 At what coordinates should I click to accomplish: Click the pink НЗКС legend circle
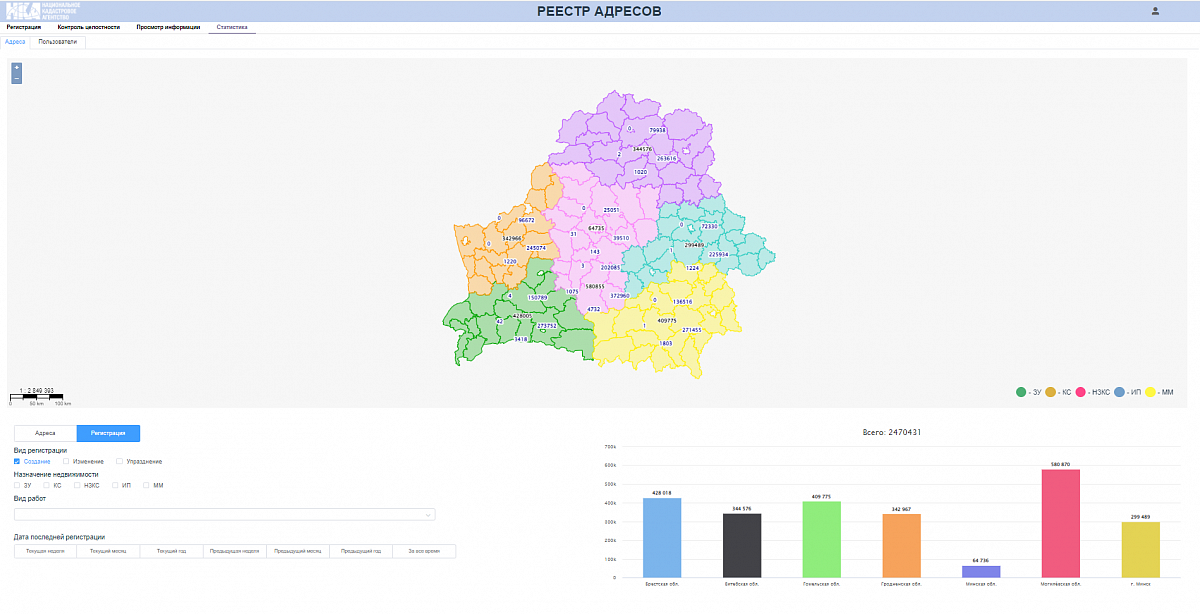1081,392
